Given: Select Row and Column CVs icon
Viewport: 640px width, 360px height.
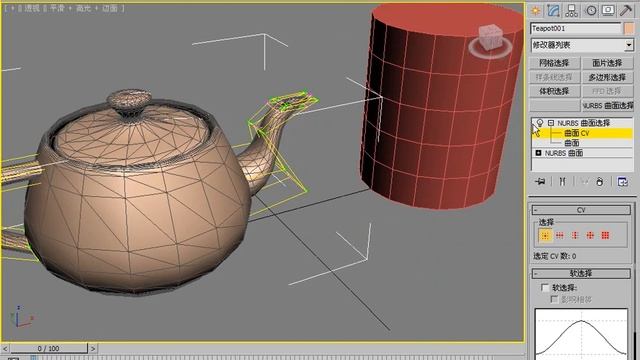Looking at the screenshot, I should point(590,236).
